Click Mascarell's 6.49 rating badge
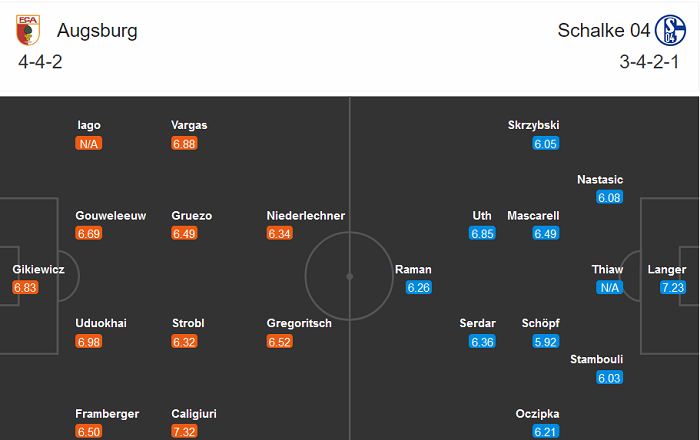 pyautogui.click(x=545, y=234)
